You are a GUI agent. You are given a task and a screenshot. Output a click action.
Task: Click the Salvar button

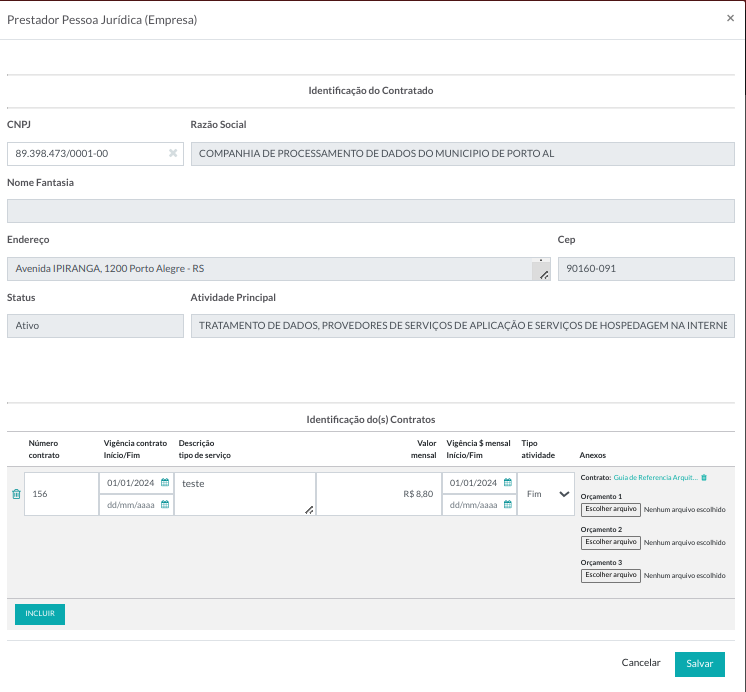point(699,664)
